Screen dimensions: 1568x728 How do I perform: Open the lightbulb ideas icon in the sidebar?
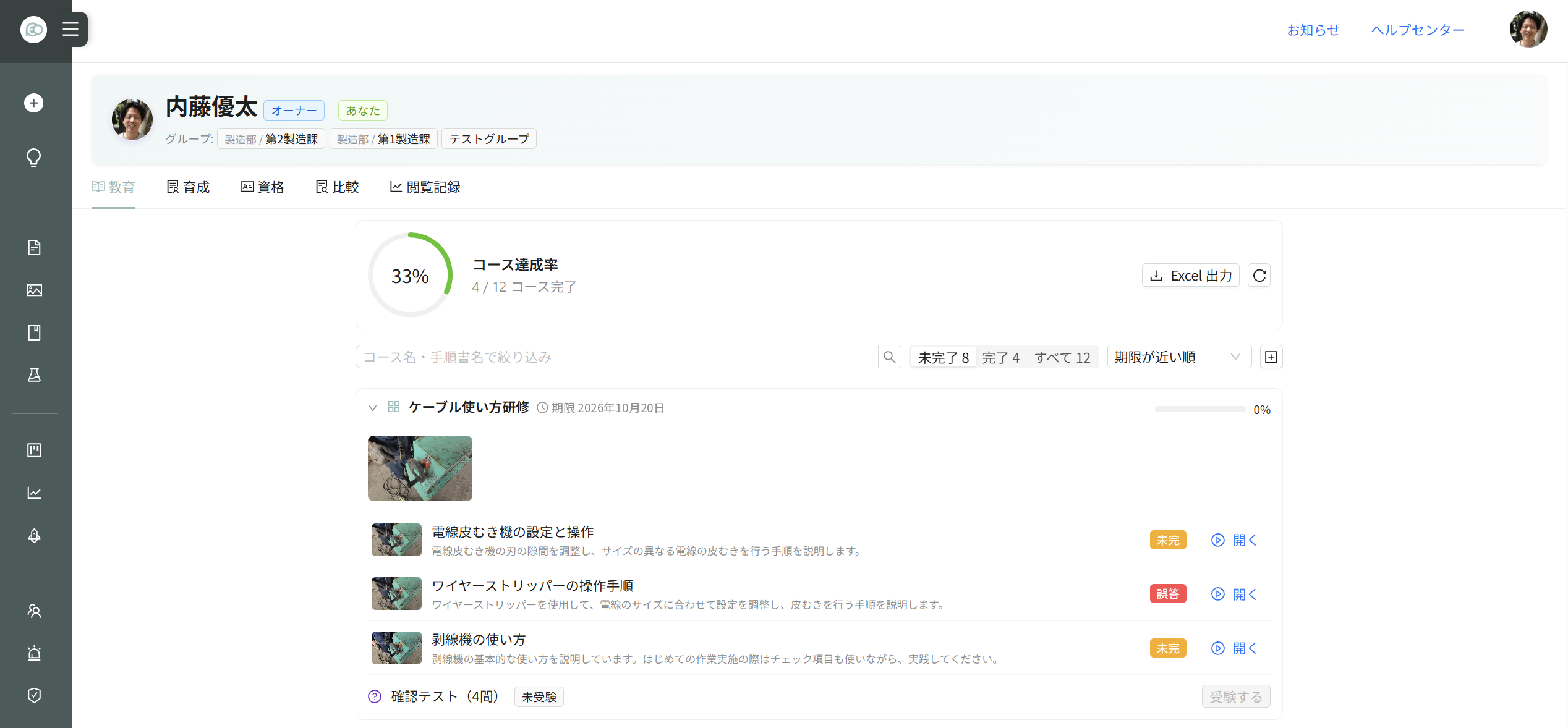(x=34, y=158)
